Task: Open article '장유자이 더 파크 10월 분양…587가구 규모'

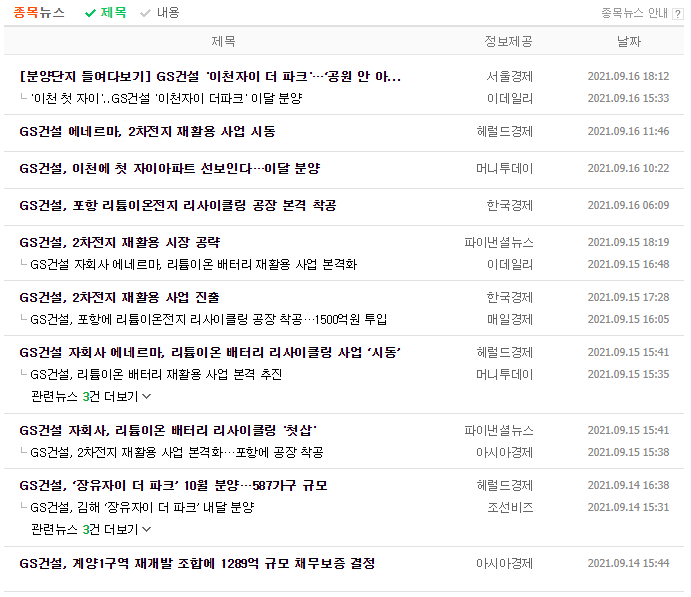Action: point(173,486)
